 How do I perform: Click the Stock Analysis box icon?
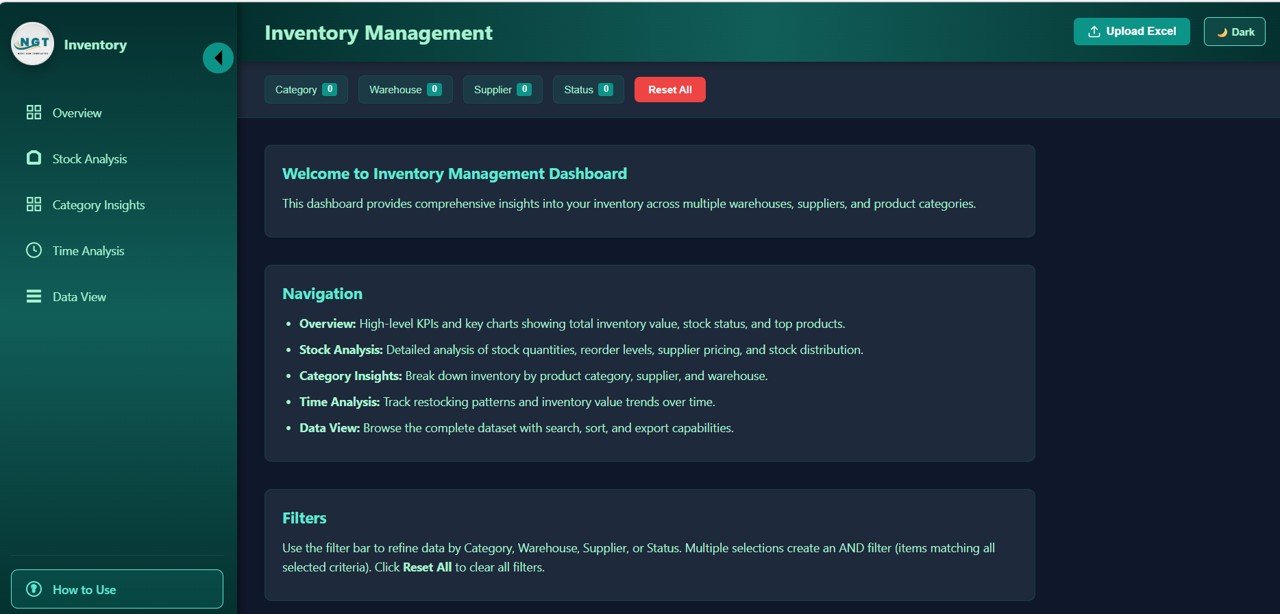coord(34,159)
